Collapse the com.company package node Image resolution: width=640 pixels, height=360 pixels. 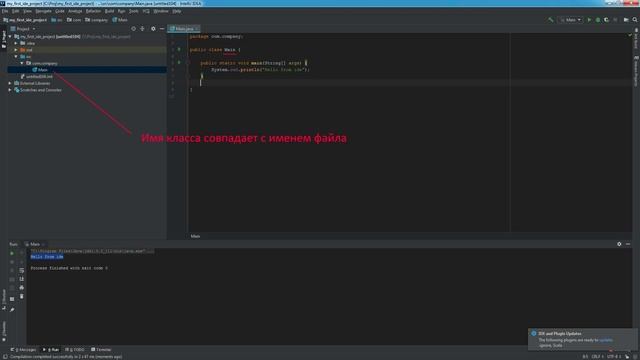(22, 63)
